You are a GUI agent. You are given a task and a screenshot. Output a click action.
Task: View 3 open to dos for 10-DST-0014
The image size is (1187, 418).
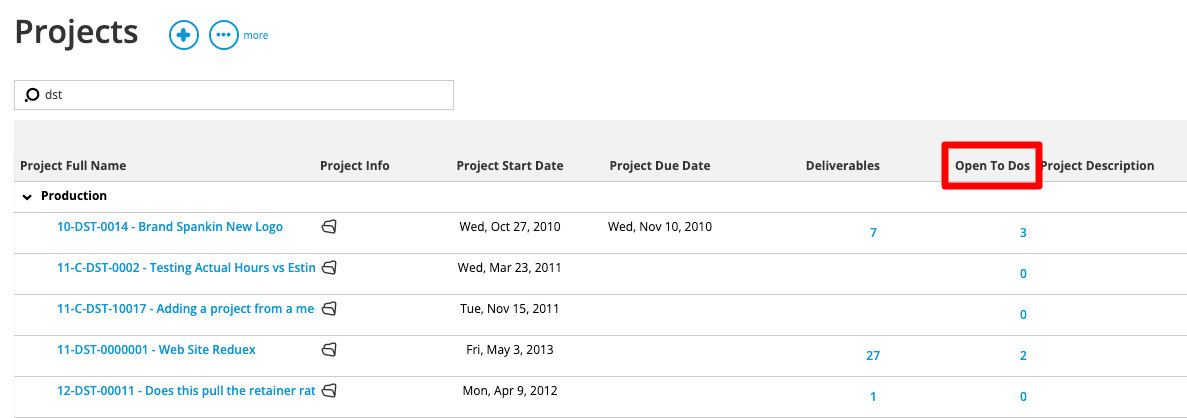tap(1023, 232)
